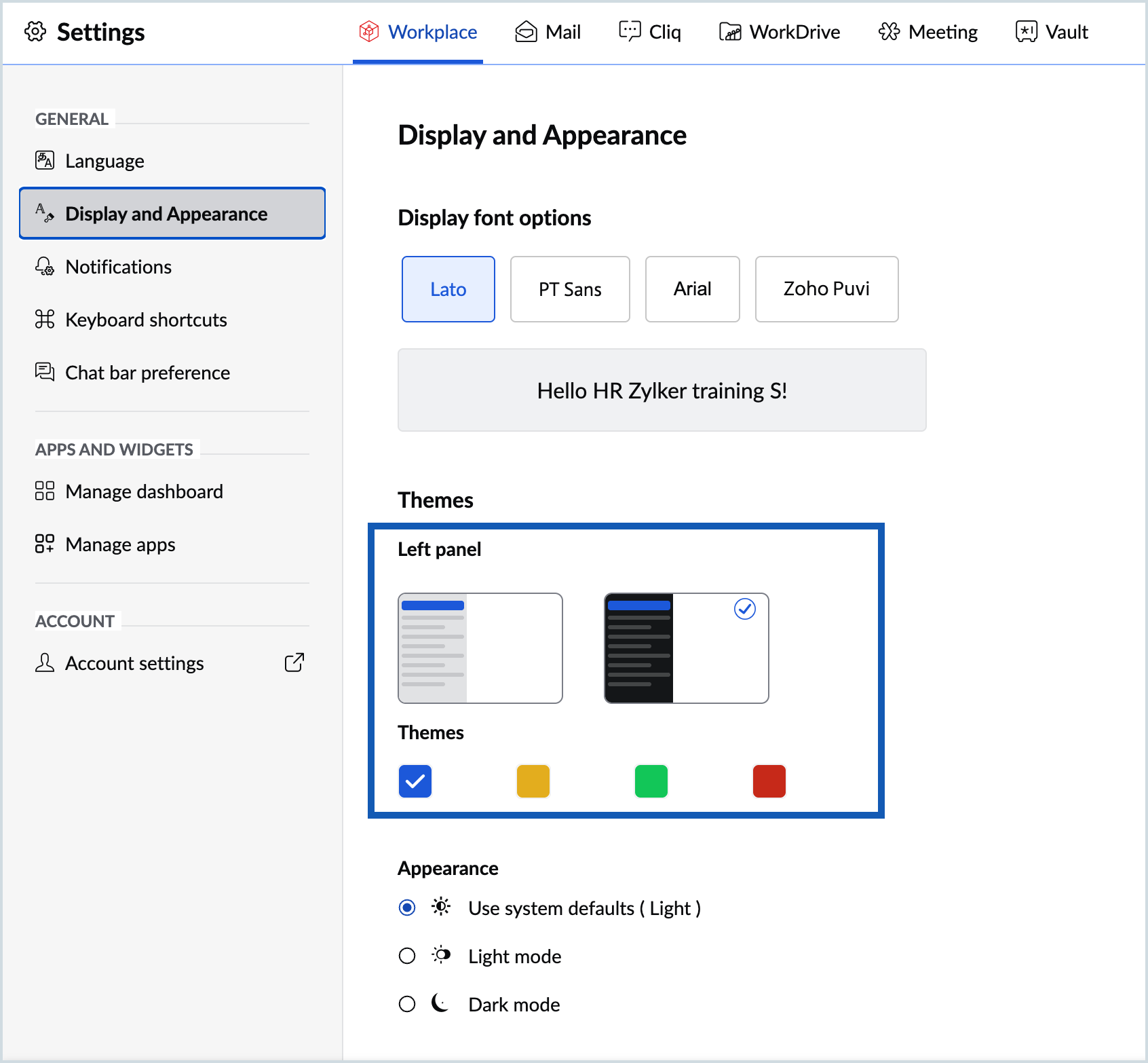Screen dimensions: 1148x1063
Task: Select the red theme color swatch
Action: 769,781
